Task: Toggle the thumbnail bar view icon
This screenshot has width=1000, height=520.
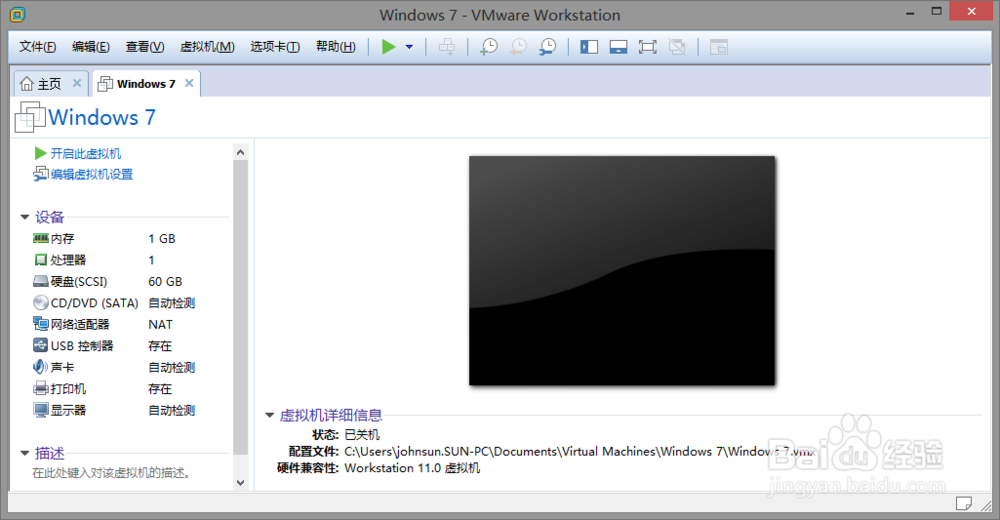Action: pos(619,47)
